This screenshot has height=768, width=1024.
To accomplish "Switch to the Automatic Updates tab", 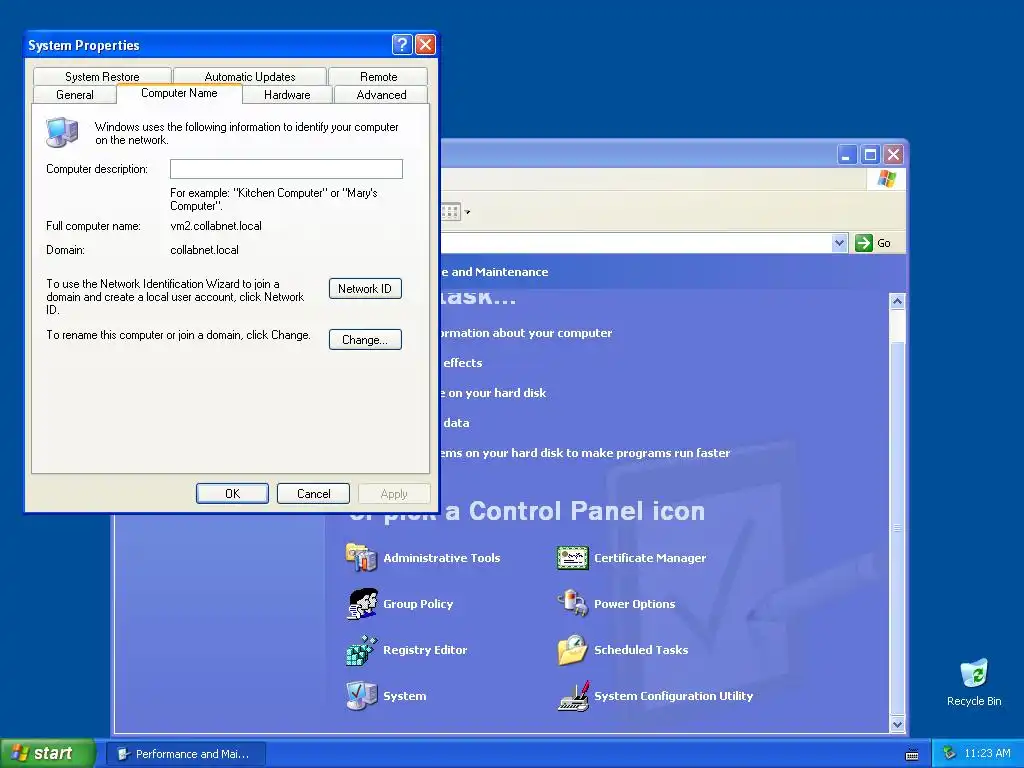I will pyautogui.click(x=249, y=76).
